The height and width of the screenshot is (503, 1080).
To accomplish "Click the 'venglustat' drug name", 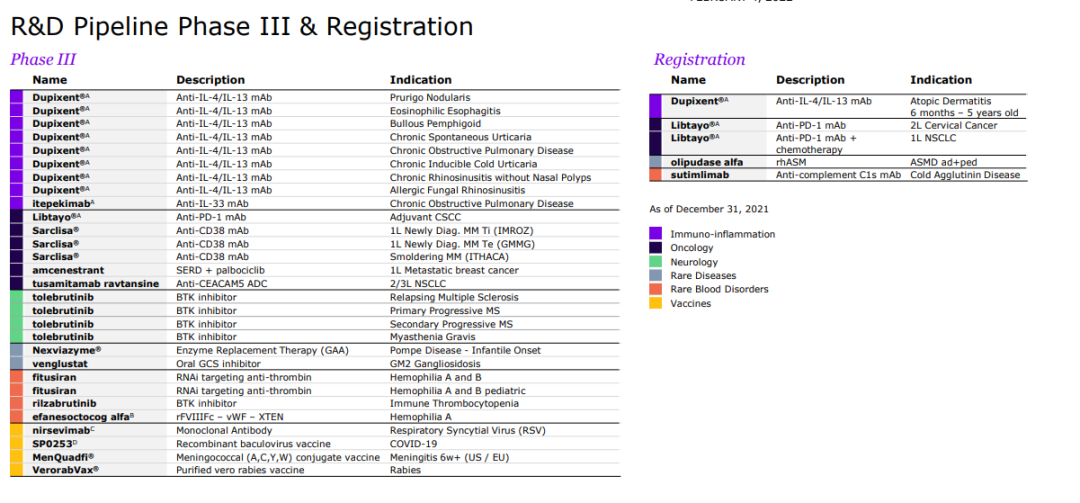I will coord(59,364).
